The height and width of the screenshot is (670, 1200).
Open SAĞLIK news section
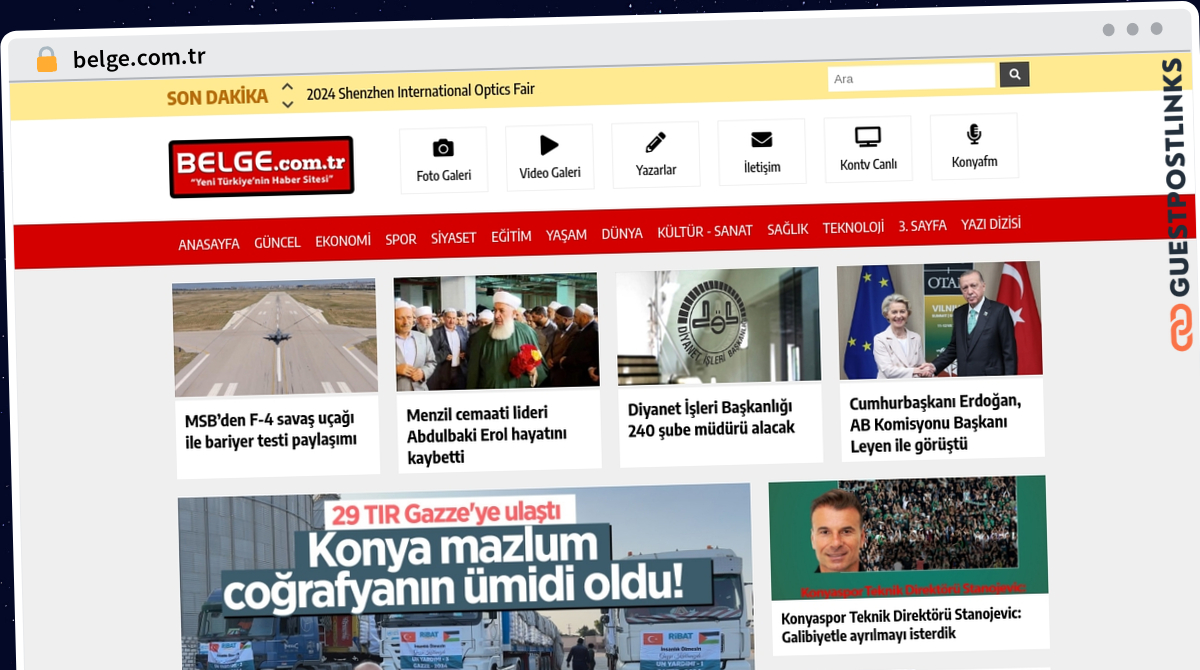point(788,230)
